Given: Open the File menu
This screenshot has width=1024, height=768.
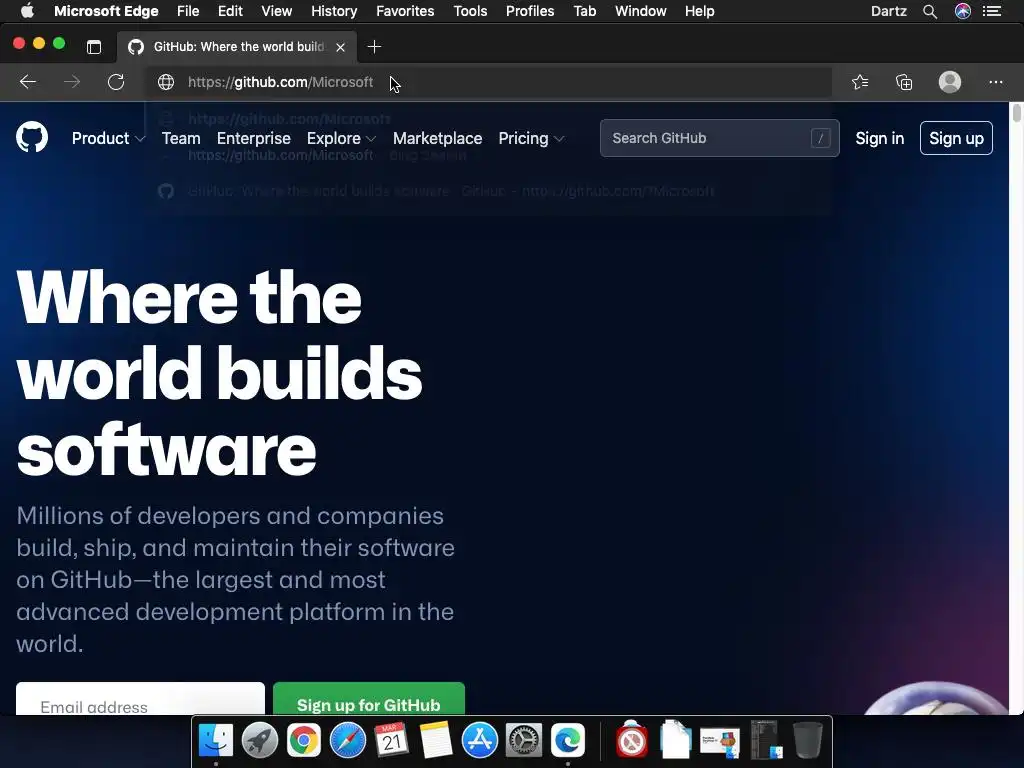Looking at the screenshot, I should (188, 11).
